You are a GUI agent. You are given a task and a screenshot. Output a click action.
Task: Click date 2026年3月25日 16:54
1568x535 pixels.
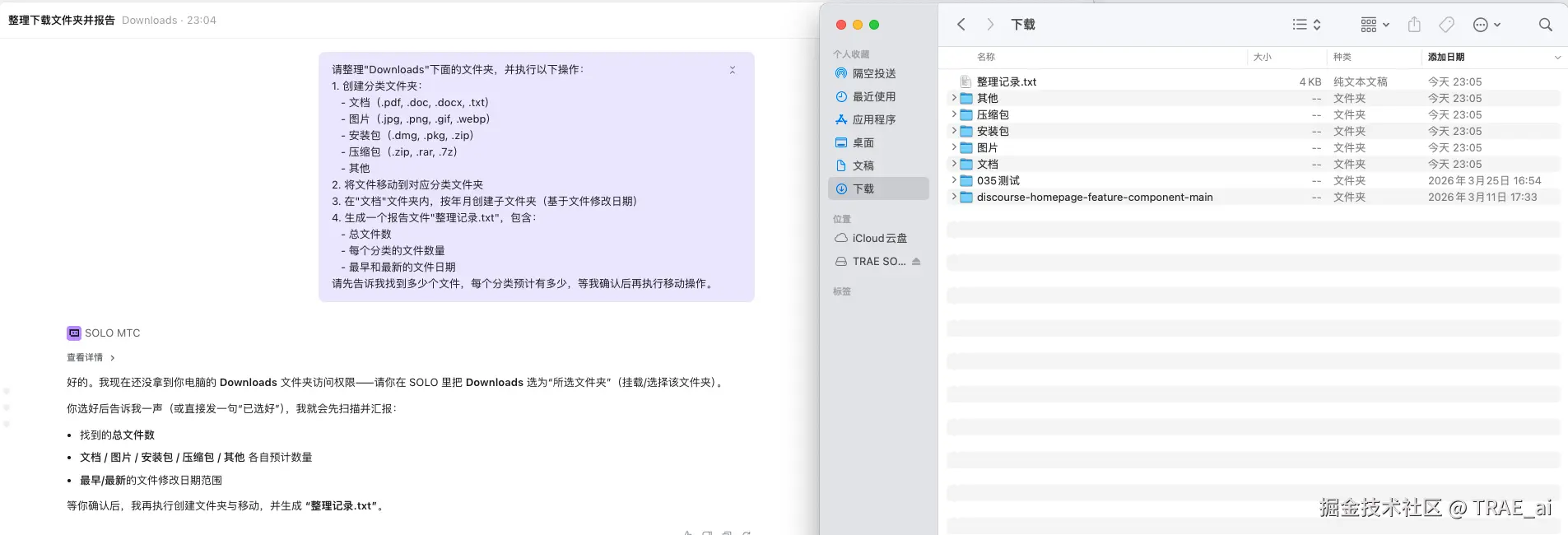pyautogui.click(x=1484, y=180)
